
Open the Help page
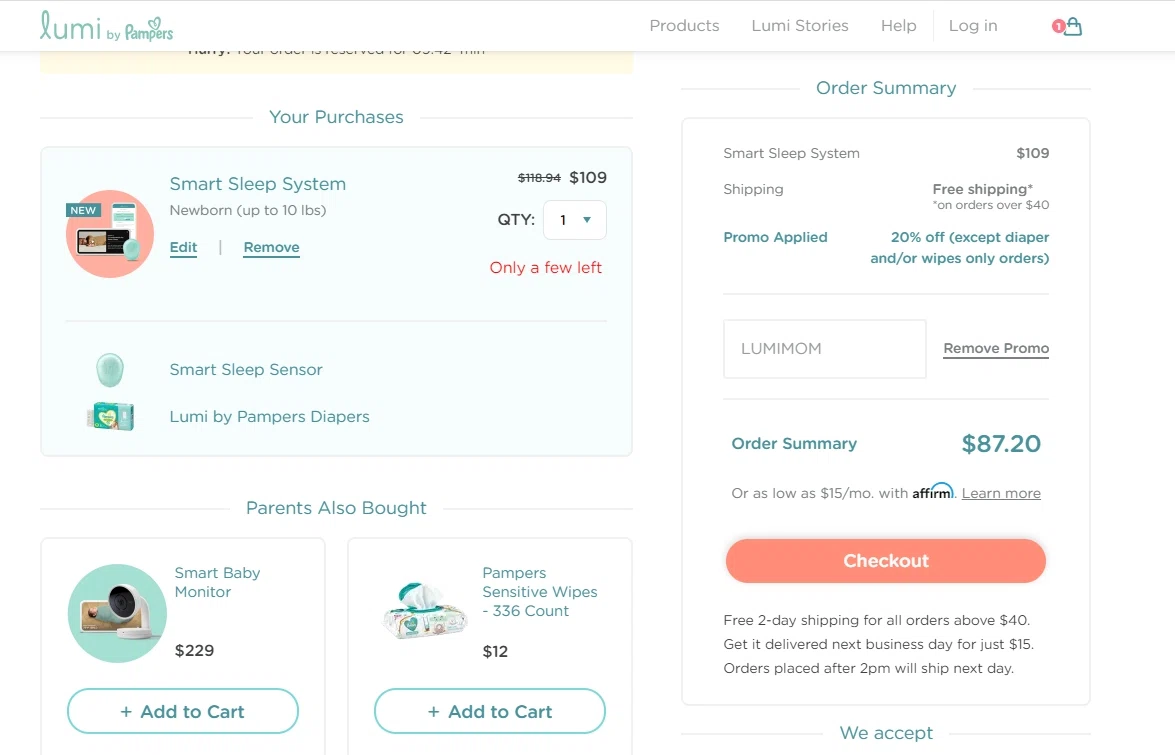(898, 25)
